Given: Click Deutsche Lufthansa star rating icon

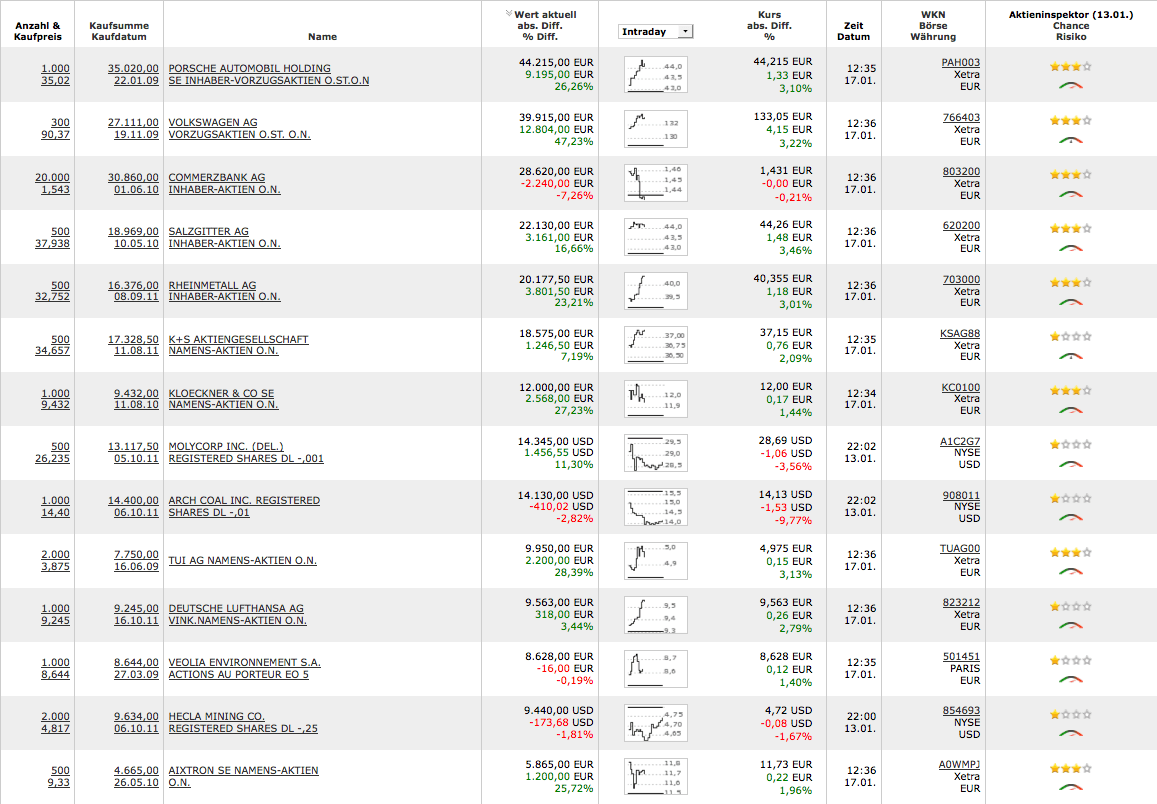Looking at the screenshot, I should click(1070, 606).
